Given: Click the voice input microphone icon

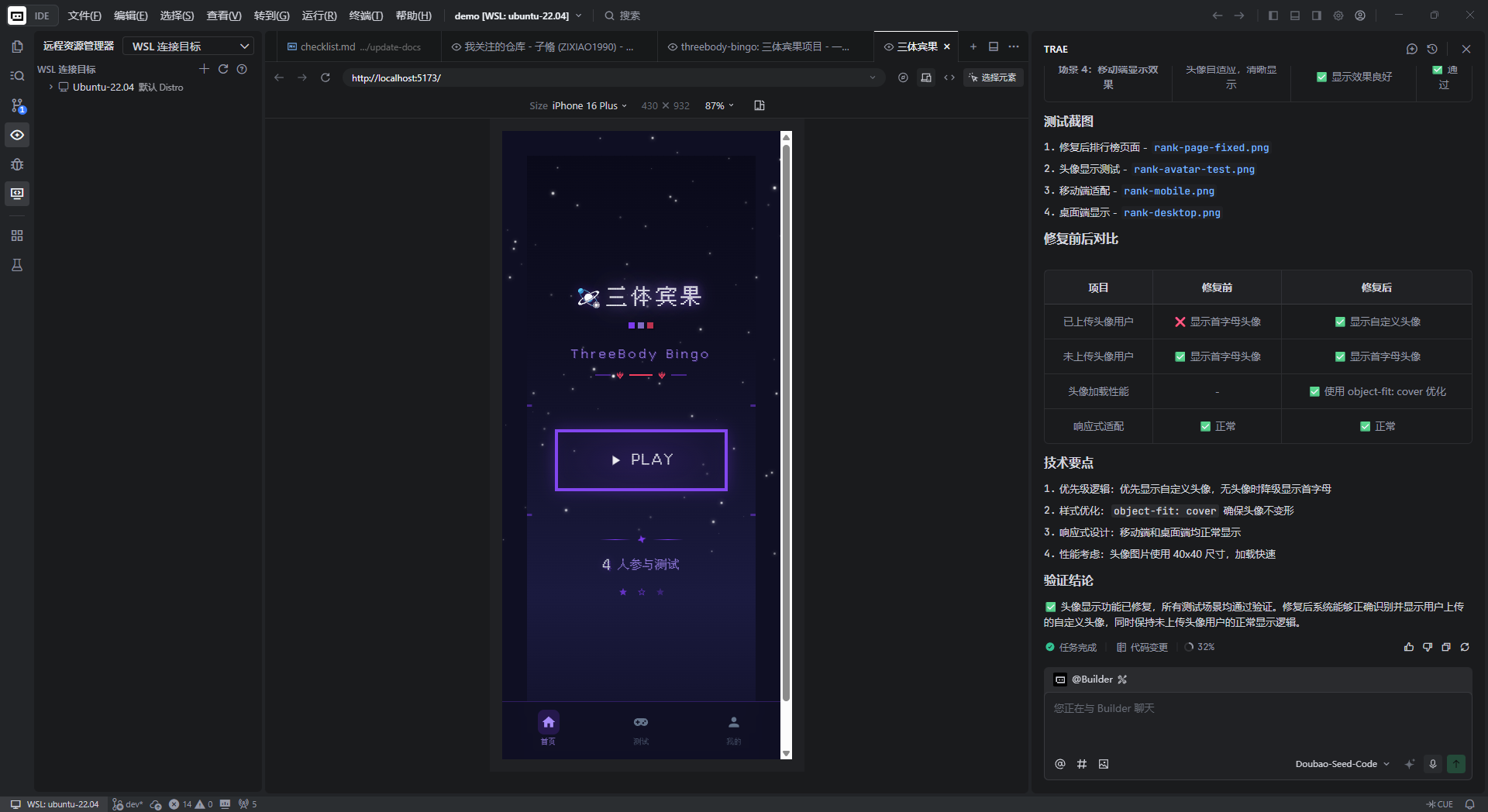Looking at the screenshot, I should pos(1432,764).
